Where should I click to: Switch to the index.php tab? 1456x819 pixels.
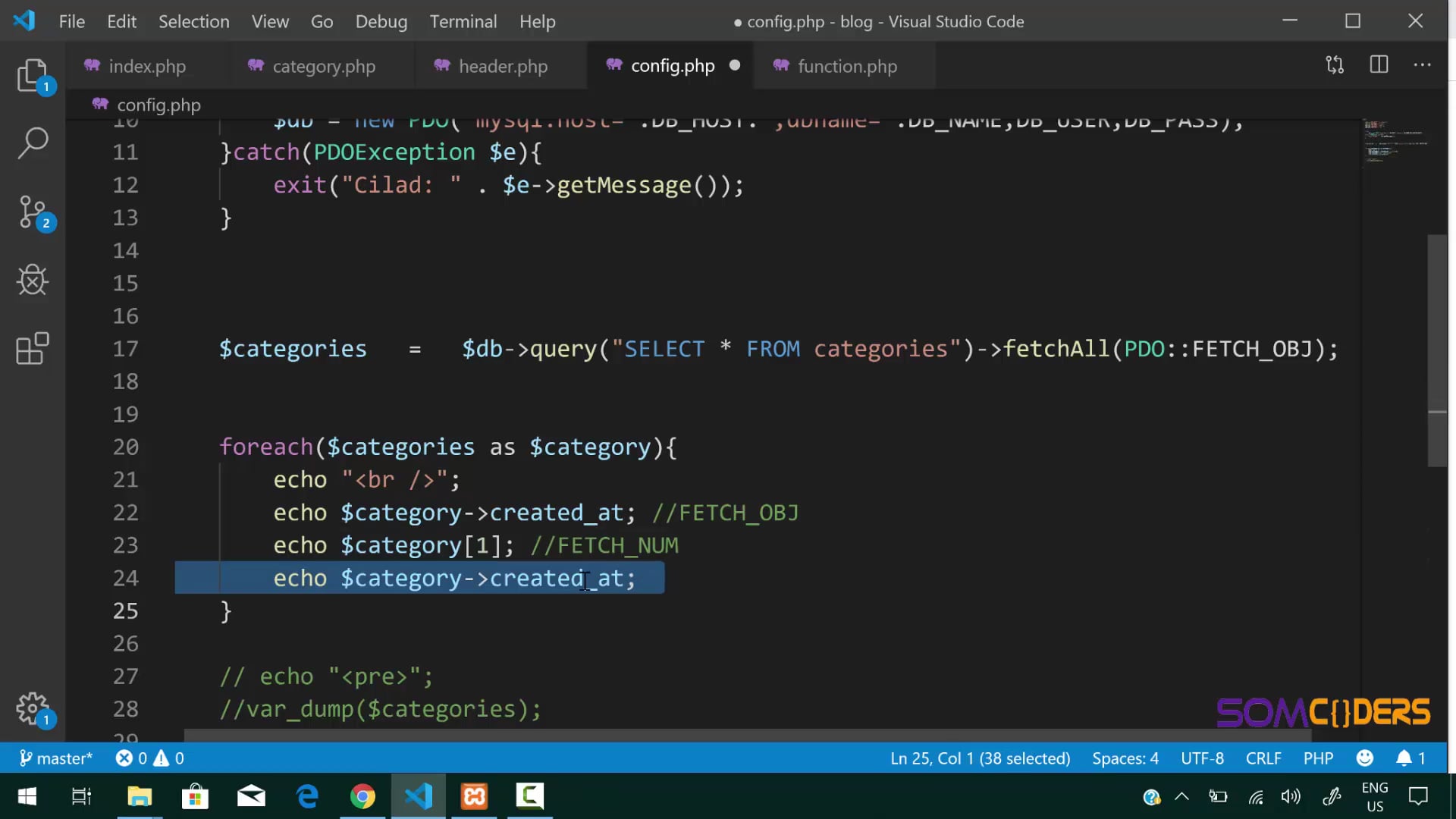click(147, 66)
